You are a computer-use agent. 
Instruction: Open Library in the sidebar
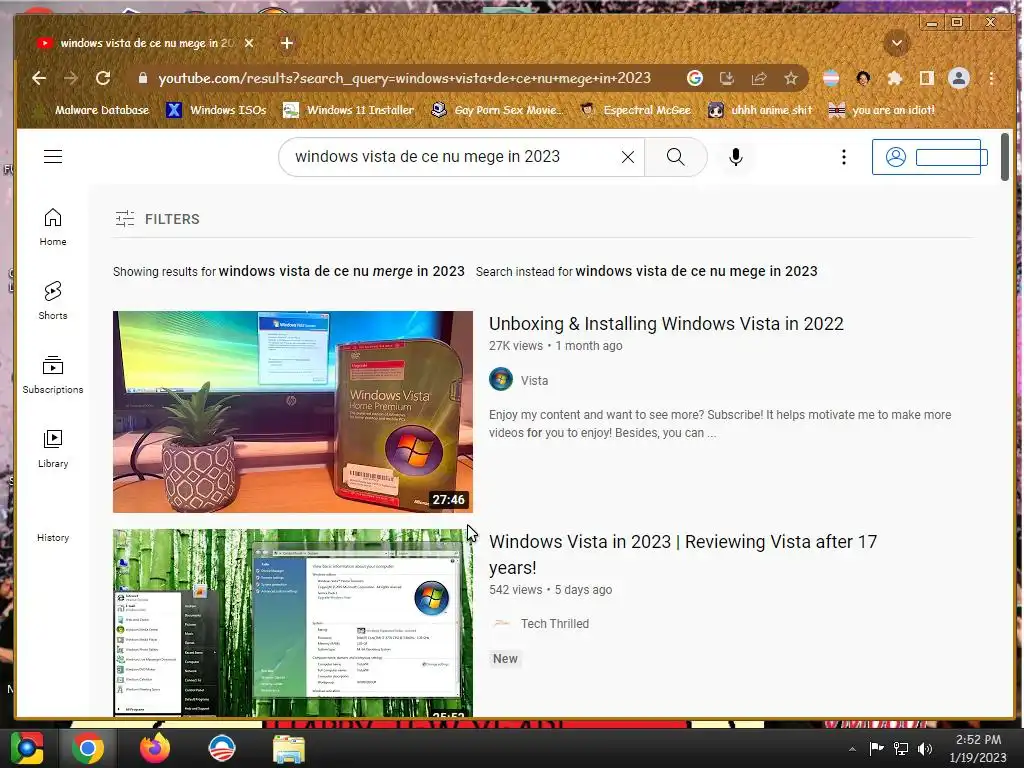coord(53,449)
